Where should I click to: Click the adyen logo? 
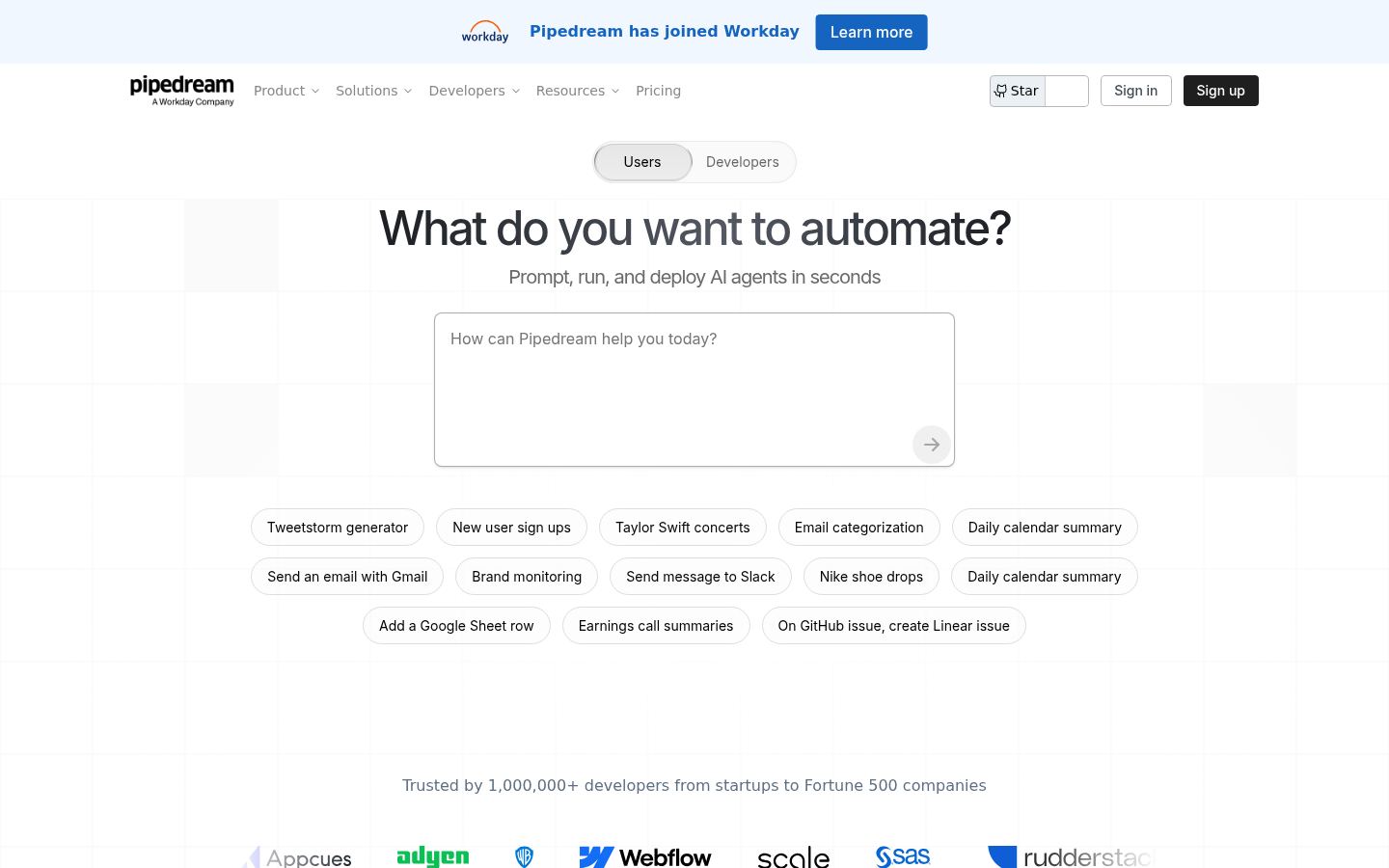pyautogui.click(x=433, y=856)
